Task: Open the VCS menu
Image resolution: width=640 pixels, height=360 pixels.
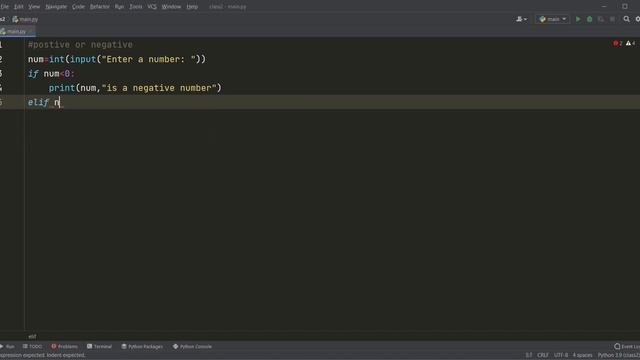Action: coord(152,7)
